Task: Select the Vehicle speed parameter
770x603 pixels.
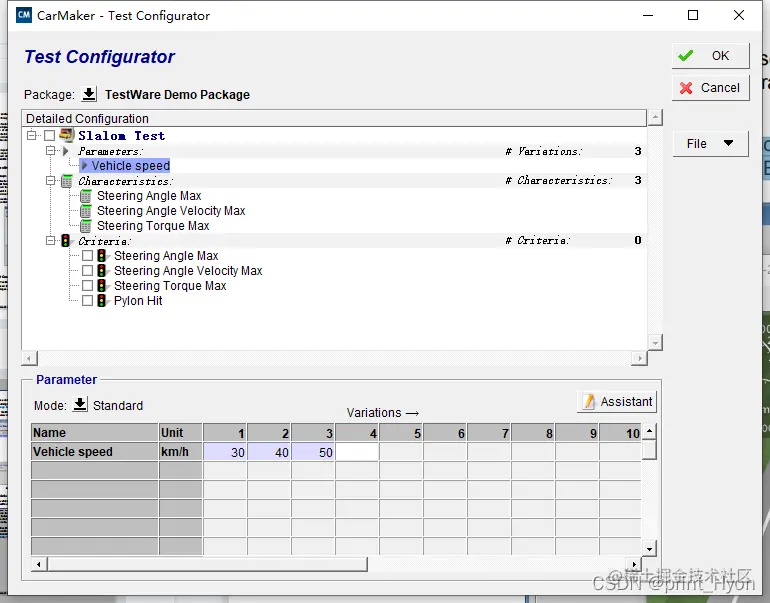Action: tap(125, 165)
